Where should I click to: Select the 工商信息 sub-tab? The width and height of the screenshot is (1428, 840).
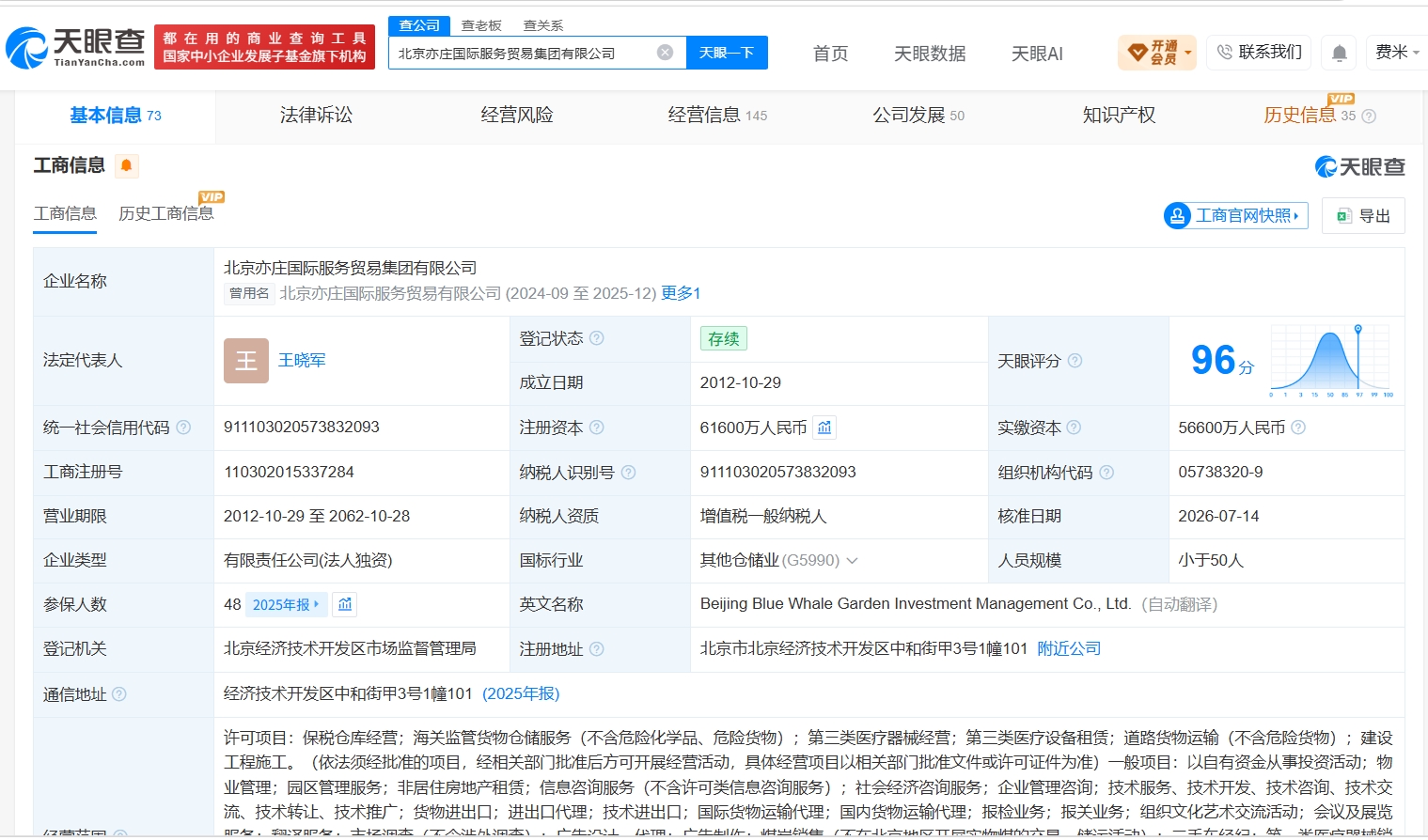coord(65,214)
